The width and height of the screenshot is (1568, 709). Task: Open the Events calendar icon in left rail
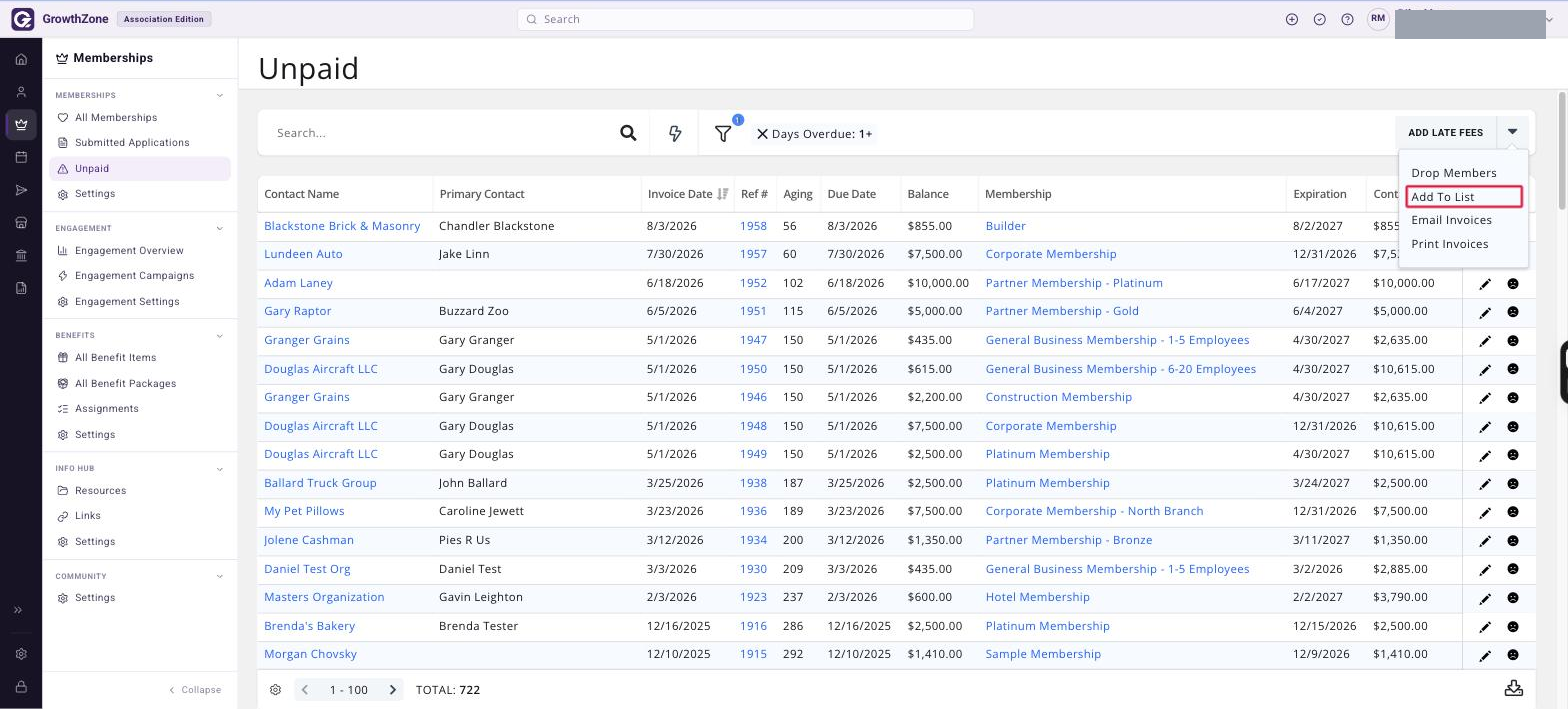21,157
